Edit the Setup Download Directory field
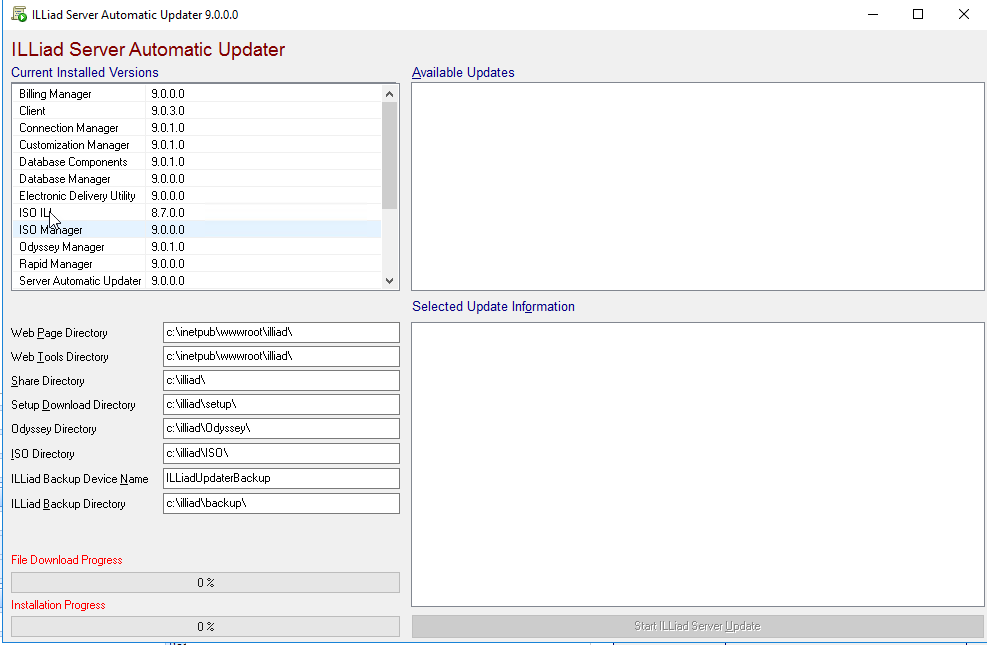987x645 pixels. click(x=280, y=405)
